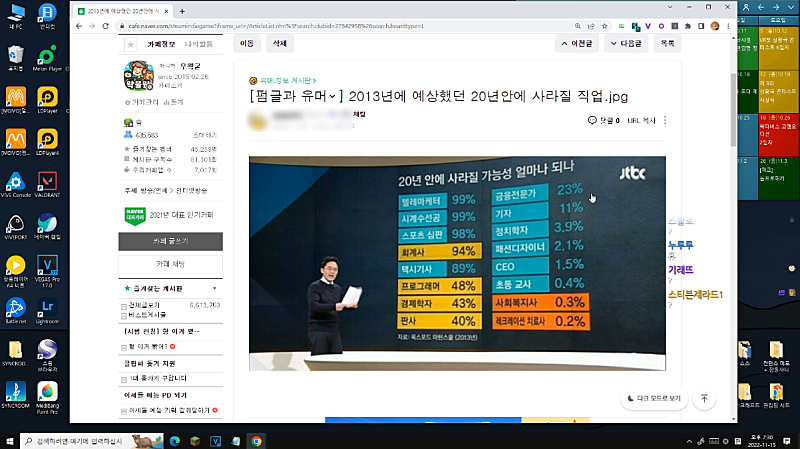Open Chrome extensions puzzle icon

pos(688,26)
